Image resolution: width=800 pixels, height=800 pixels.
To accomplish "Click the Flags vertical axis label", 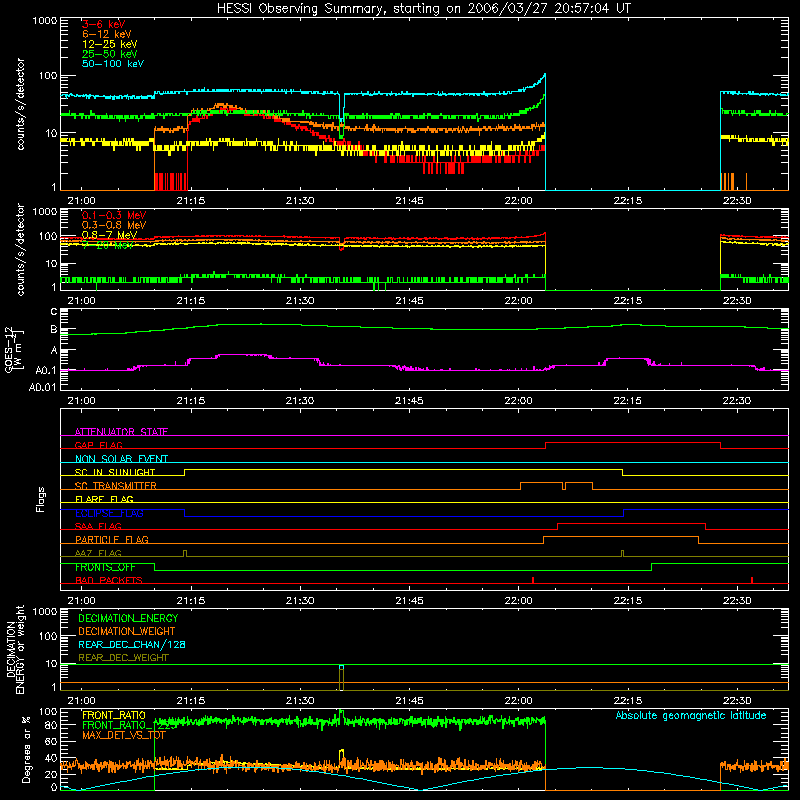I will point(41,499).
